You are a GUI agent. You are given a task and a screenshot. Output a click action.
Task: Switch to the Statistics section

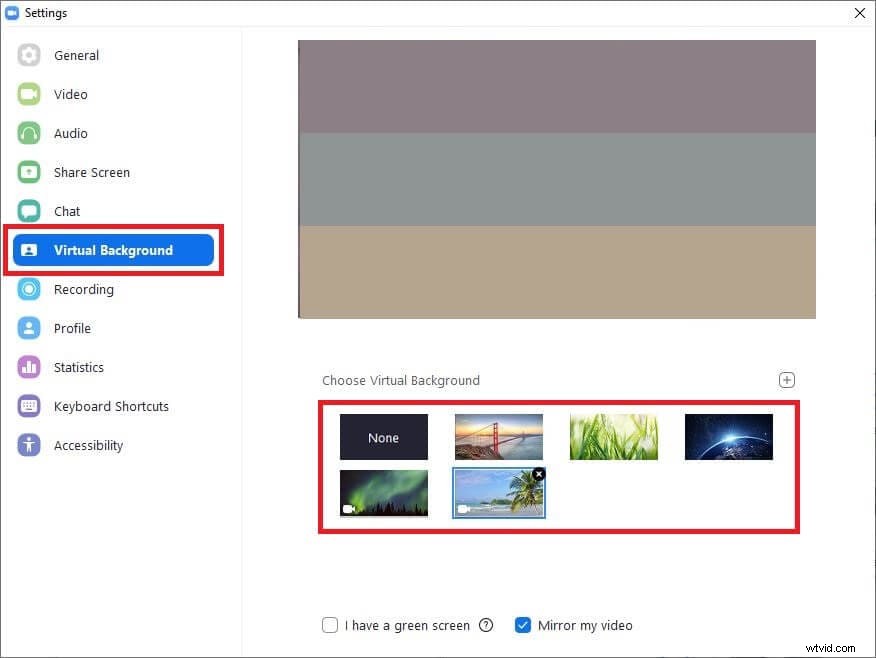pyautogui.click(x=78, y=367)
